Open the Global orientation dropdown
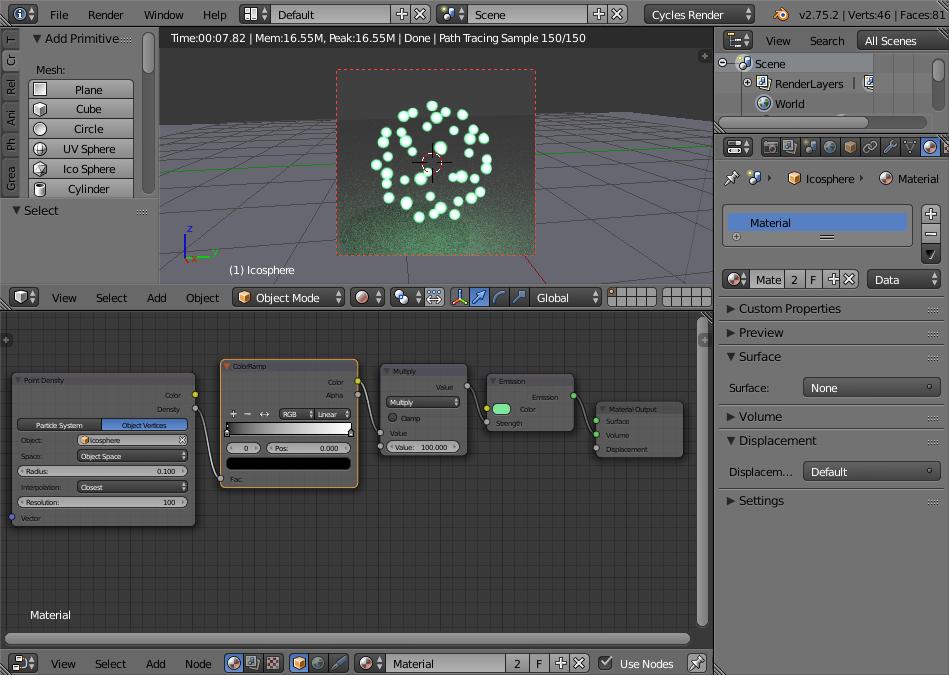This screenshot has width=949, height=675. tap(565, 297)
